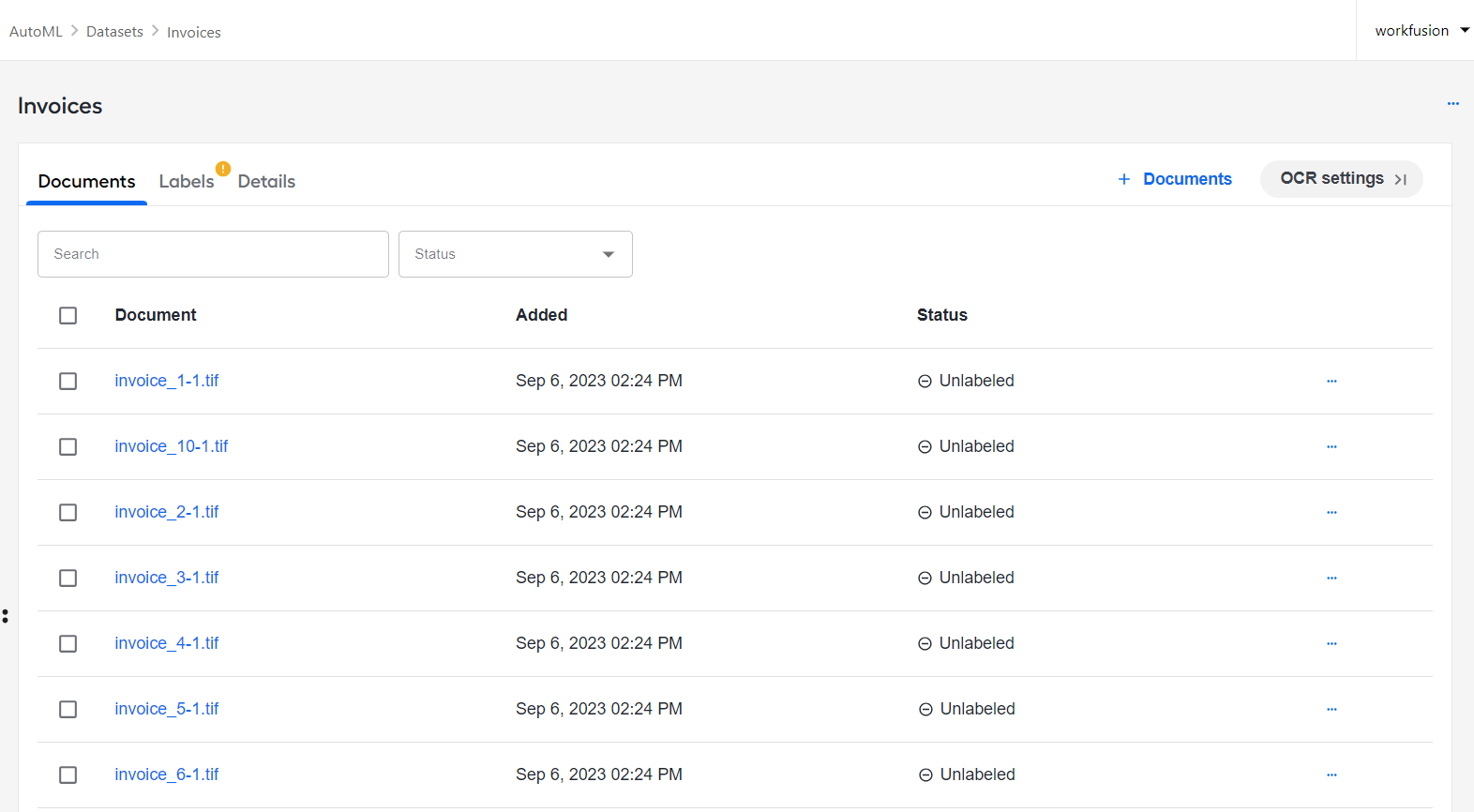Open row actions for invoice_2-1.tif

[x=1331, y=512]
